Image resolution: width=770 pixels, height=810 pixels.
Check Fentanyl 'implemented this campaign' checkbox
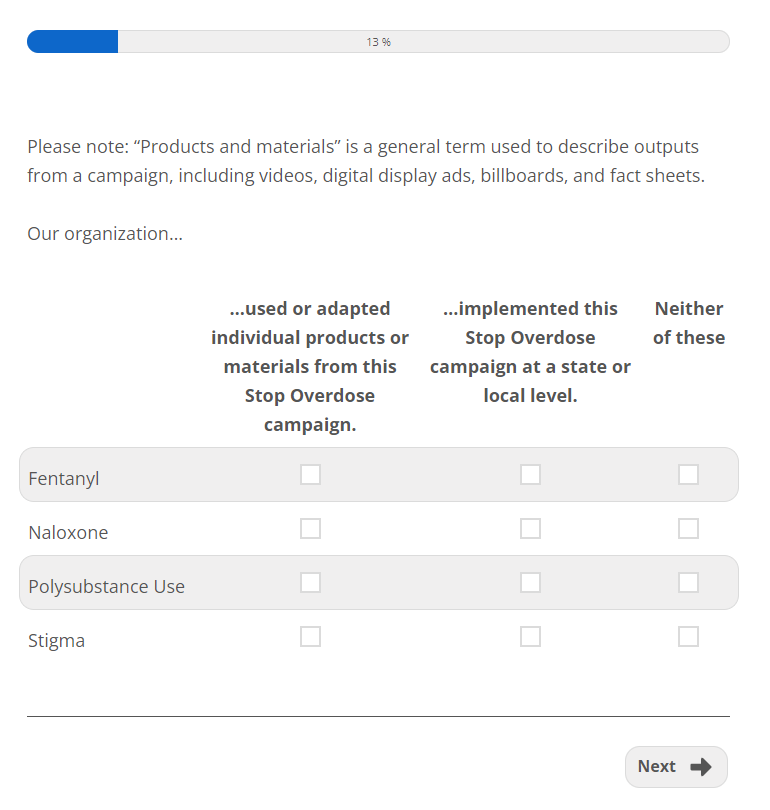click(530, 475)
